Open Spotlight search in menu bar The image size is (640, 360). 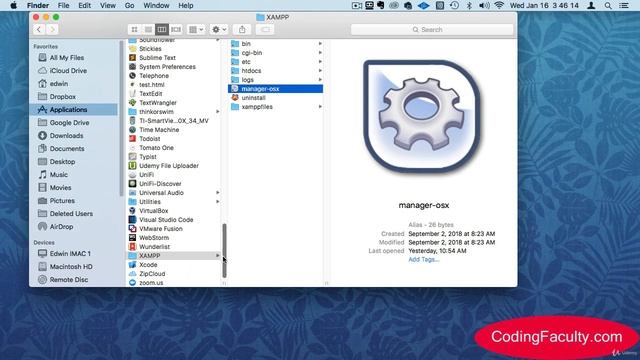click(608, 5)
